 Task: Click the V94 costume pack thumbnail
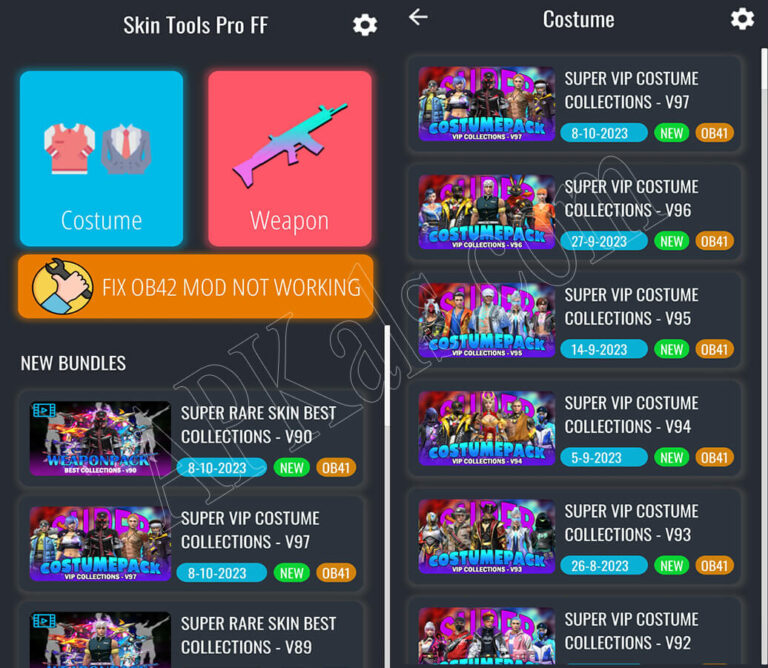pos(487,429)
